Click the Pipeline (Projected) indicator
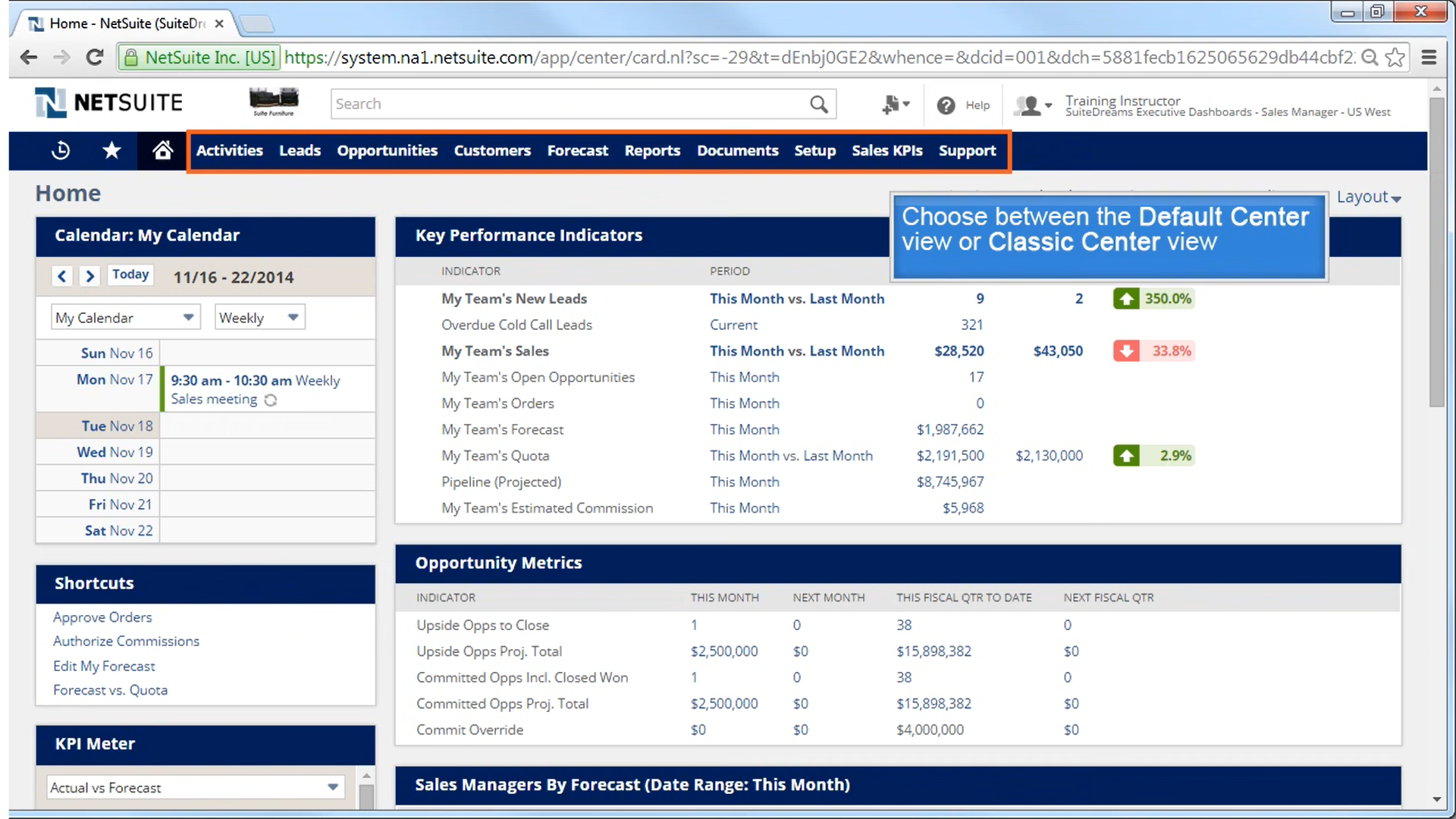Image resolution: width=1456 pixels, height=819 pixels. (x=501, y=482)
